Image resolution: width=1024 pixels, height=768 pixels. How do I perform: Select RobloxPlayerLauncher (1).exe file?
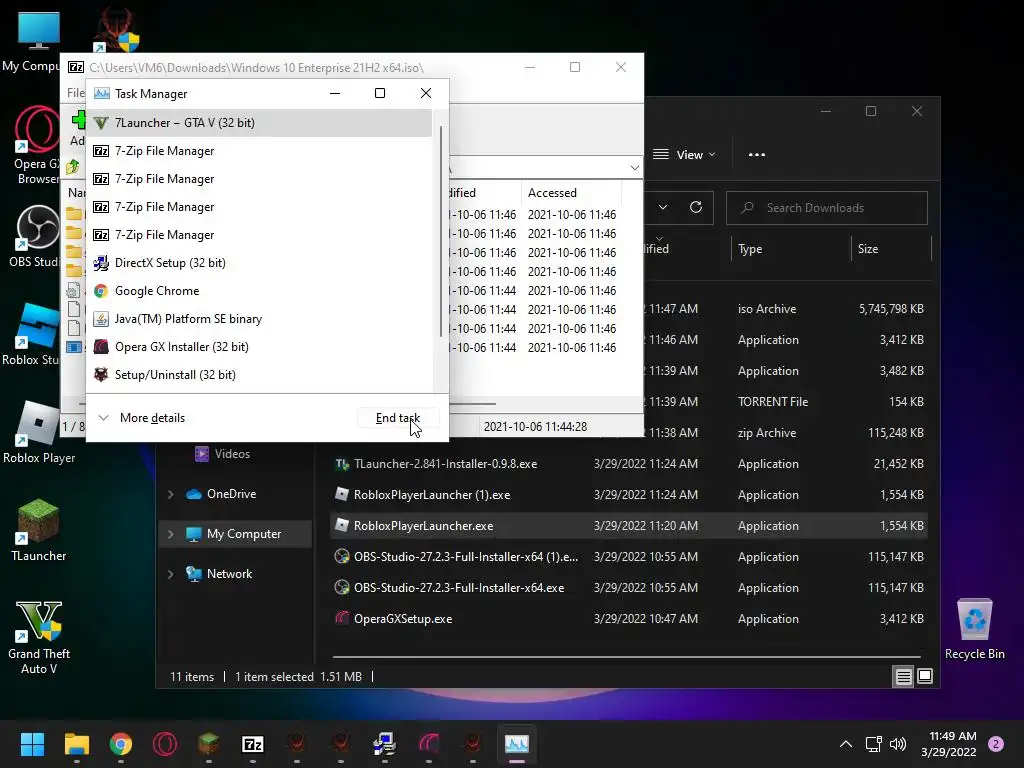[x=630, y=495]
